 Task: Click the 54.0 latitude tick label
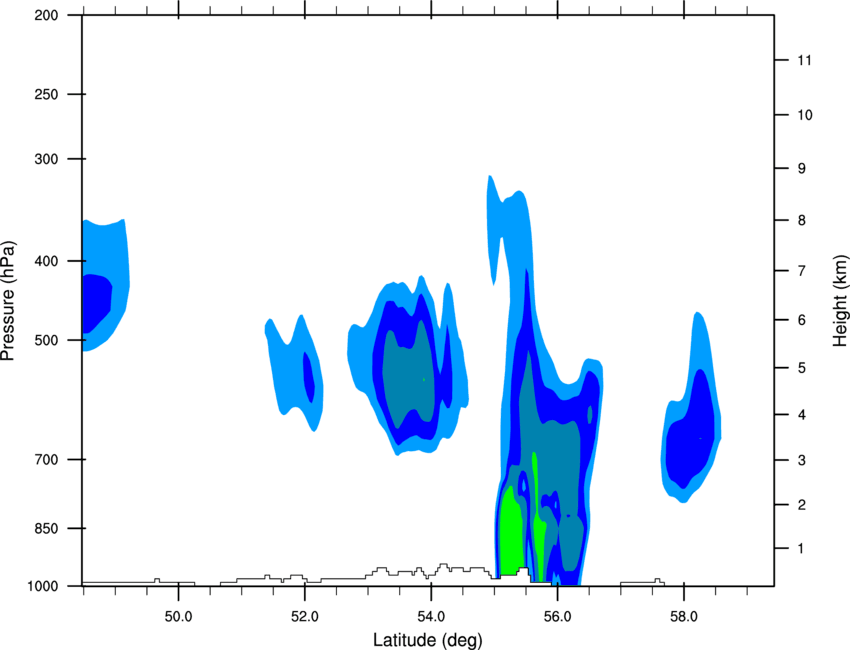pos(431,617)
